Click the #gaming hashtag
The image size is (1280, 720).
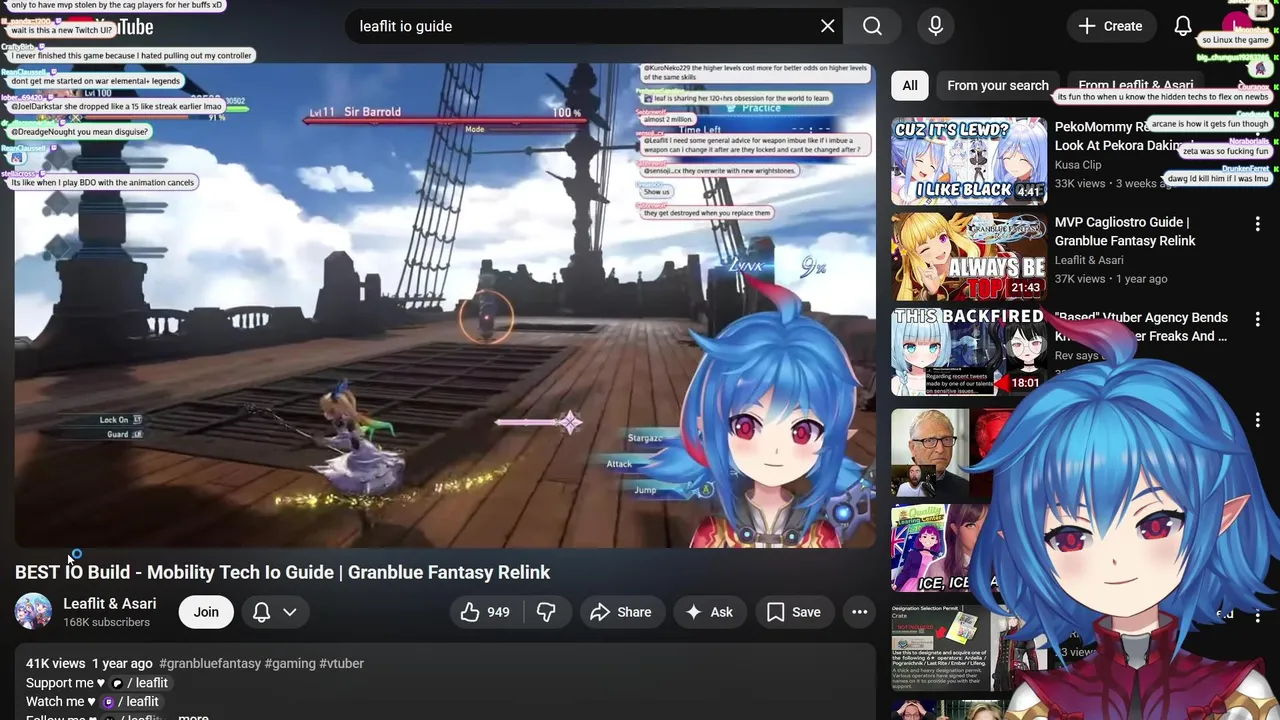coord(290,664)
